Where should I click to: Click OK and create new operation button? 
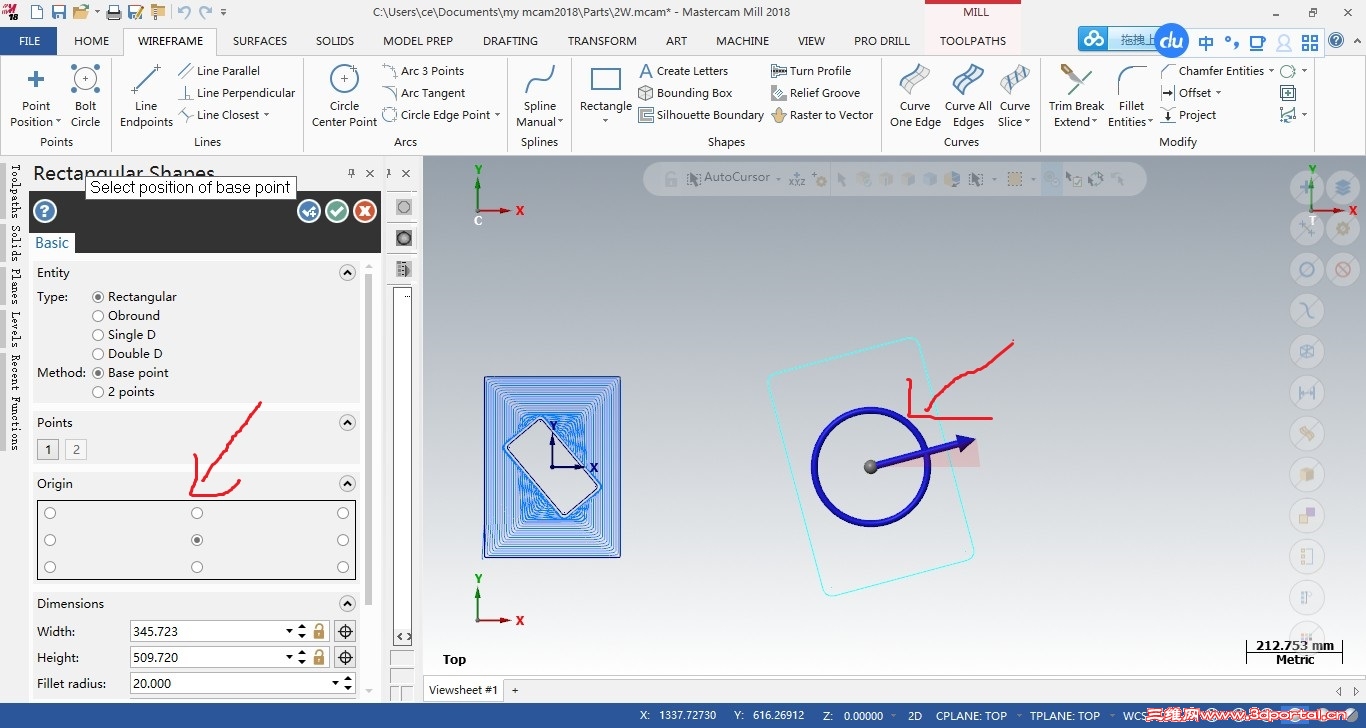[x=309, y=211]
